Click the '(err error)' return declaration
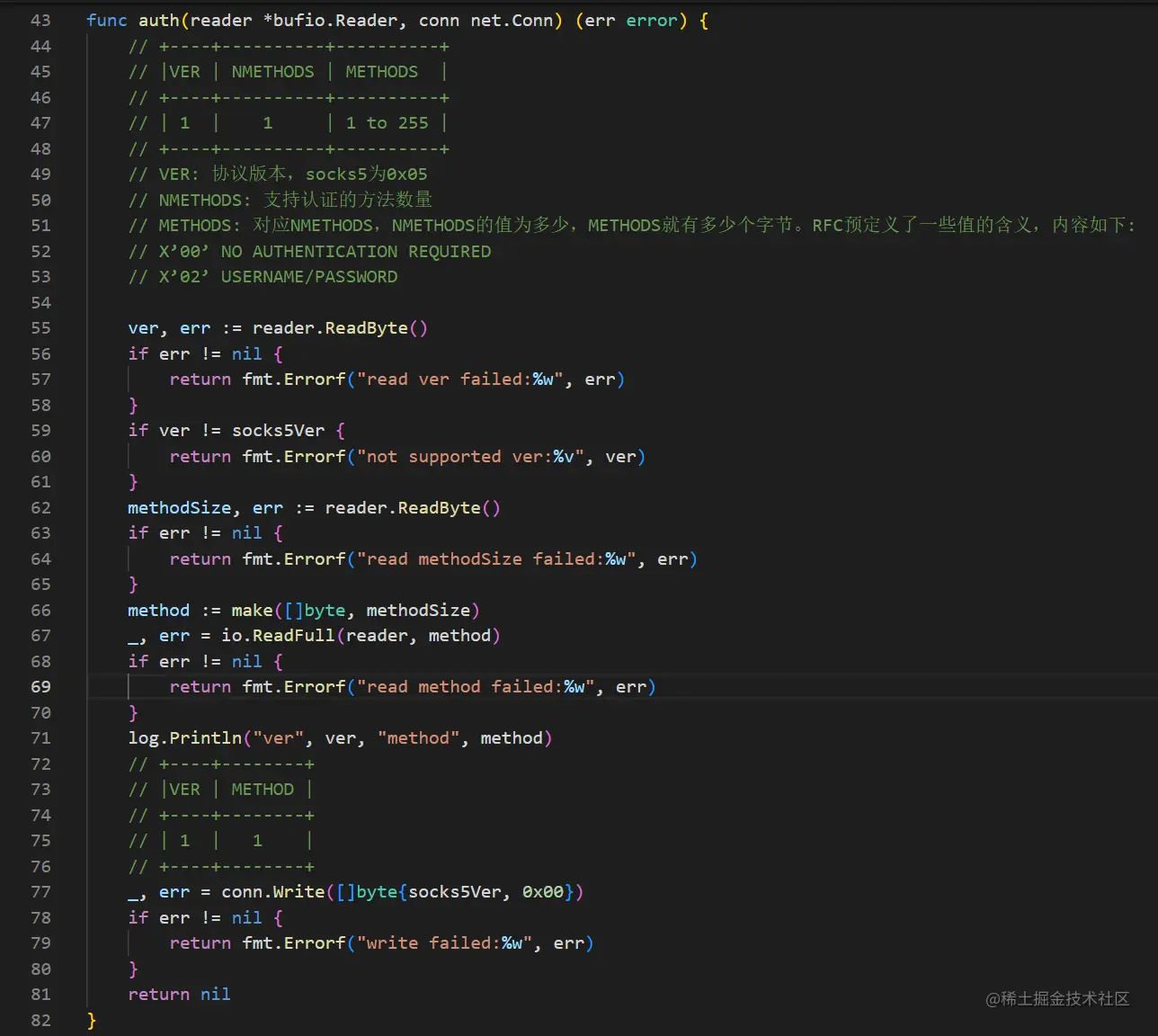The height and width of the screenshot is (1036, 1158). pos(631,20)
